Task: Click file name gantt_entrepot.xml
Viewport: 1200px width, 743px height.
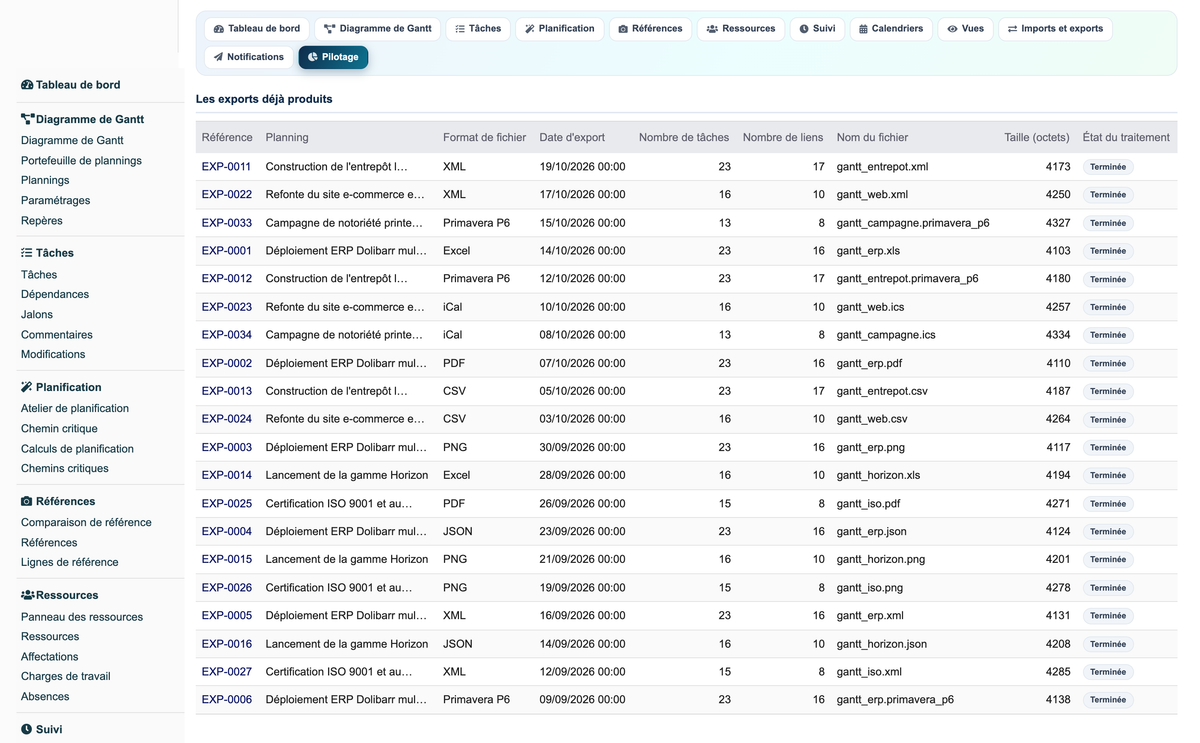Action: 882,167
